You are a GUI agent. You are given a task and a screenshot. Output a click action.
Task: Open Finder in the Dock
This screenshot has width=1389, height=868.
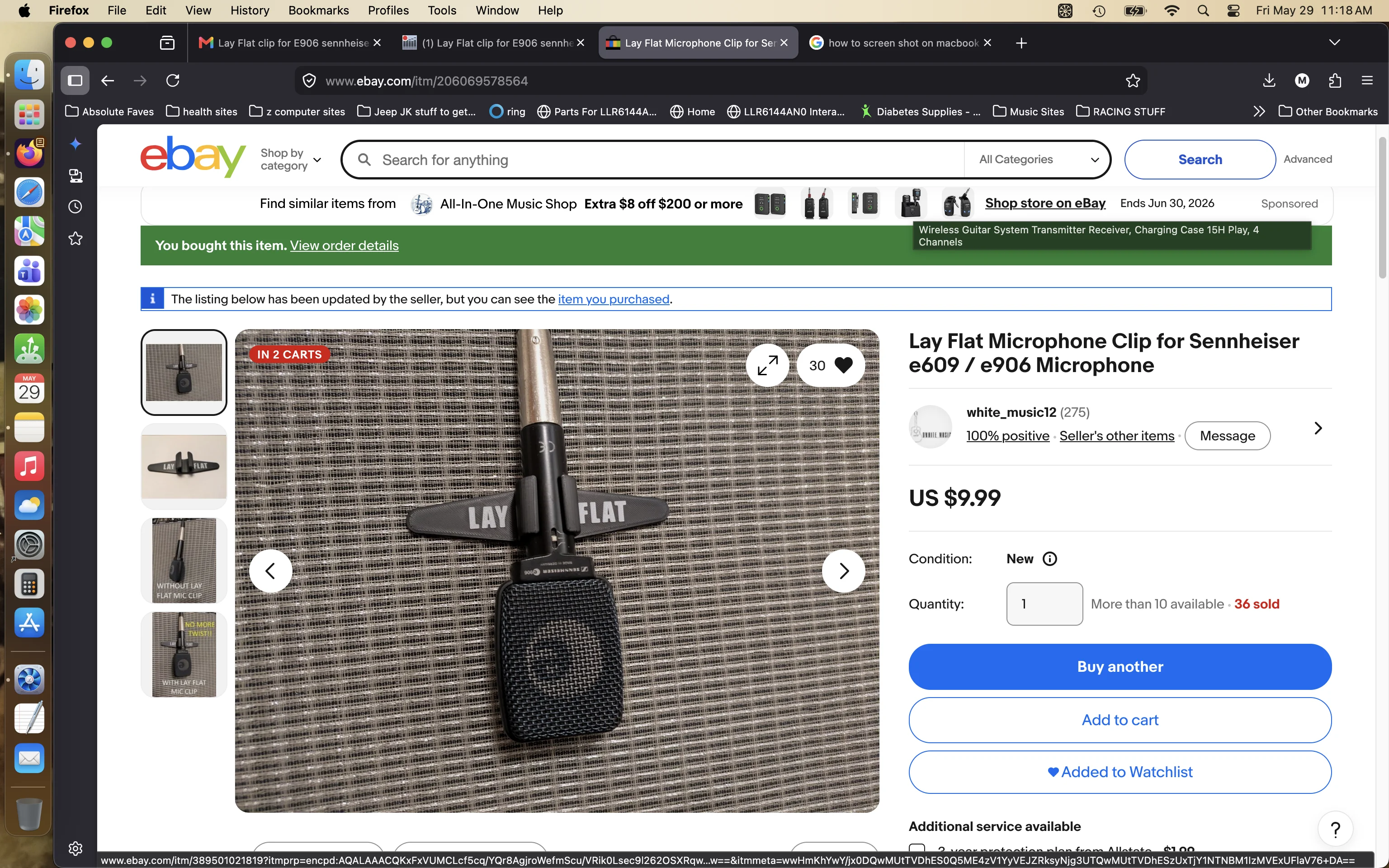(x=29, y=75)
